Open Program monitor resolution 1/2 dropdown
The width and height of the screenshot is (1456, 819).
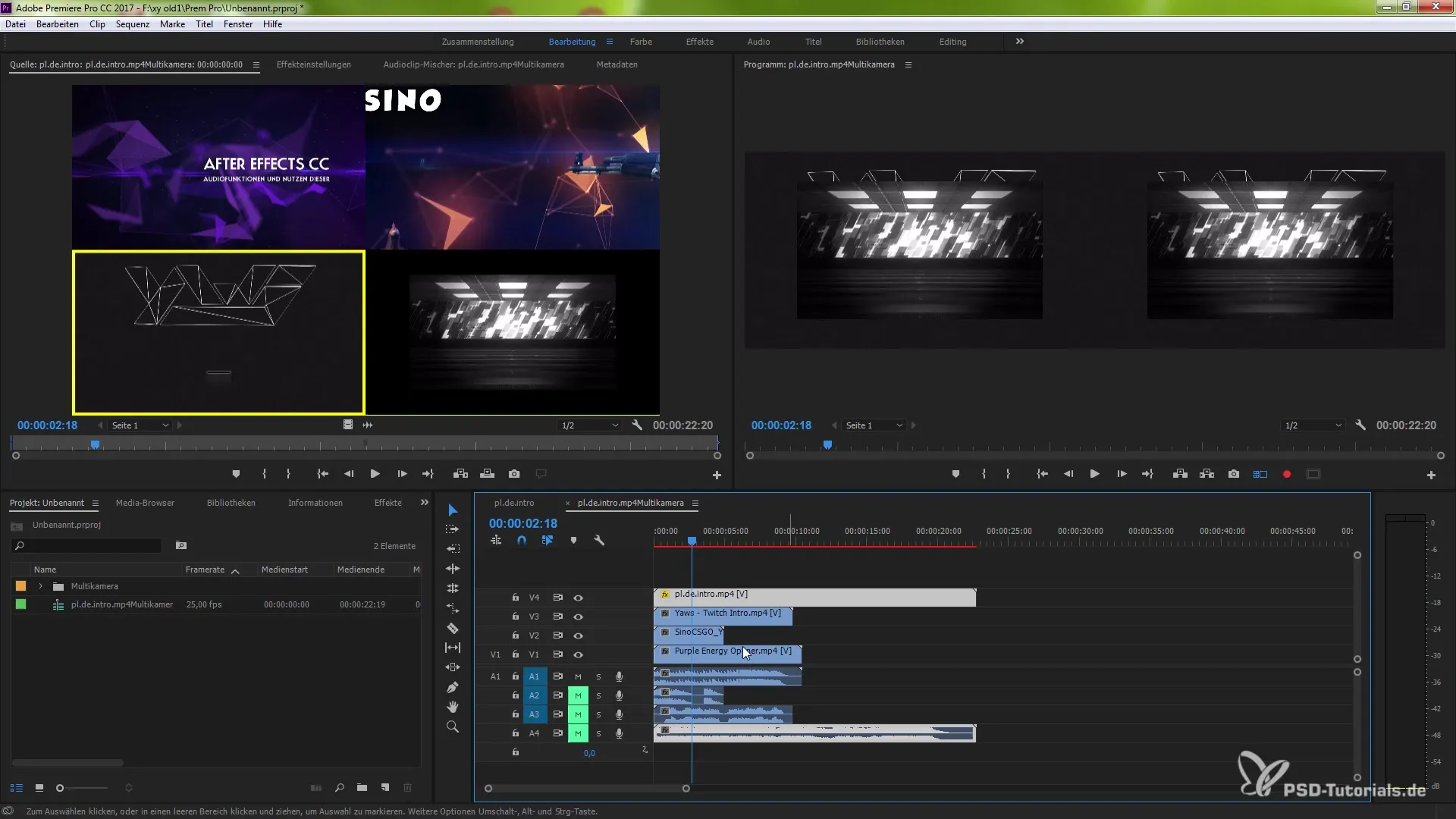(x=1313, y=425)
